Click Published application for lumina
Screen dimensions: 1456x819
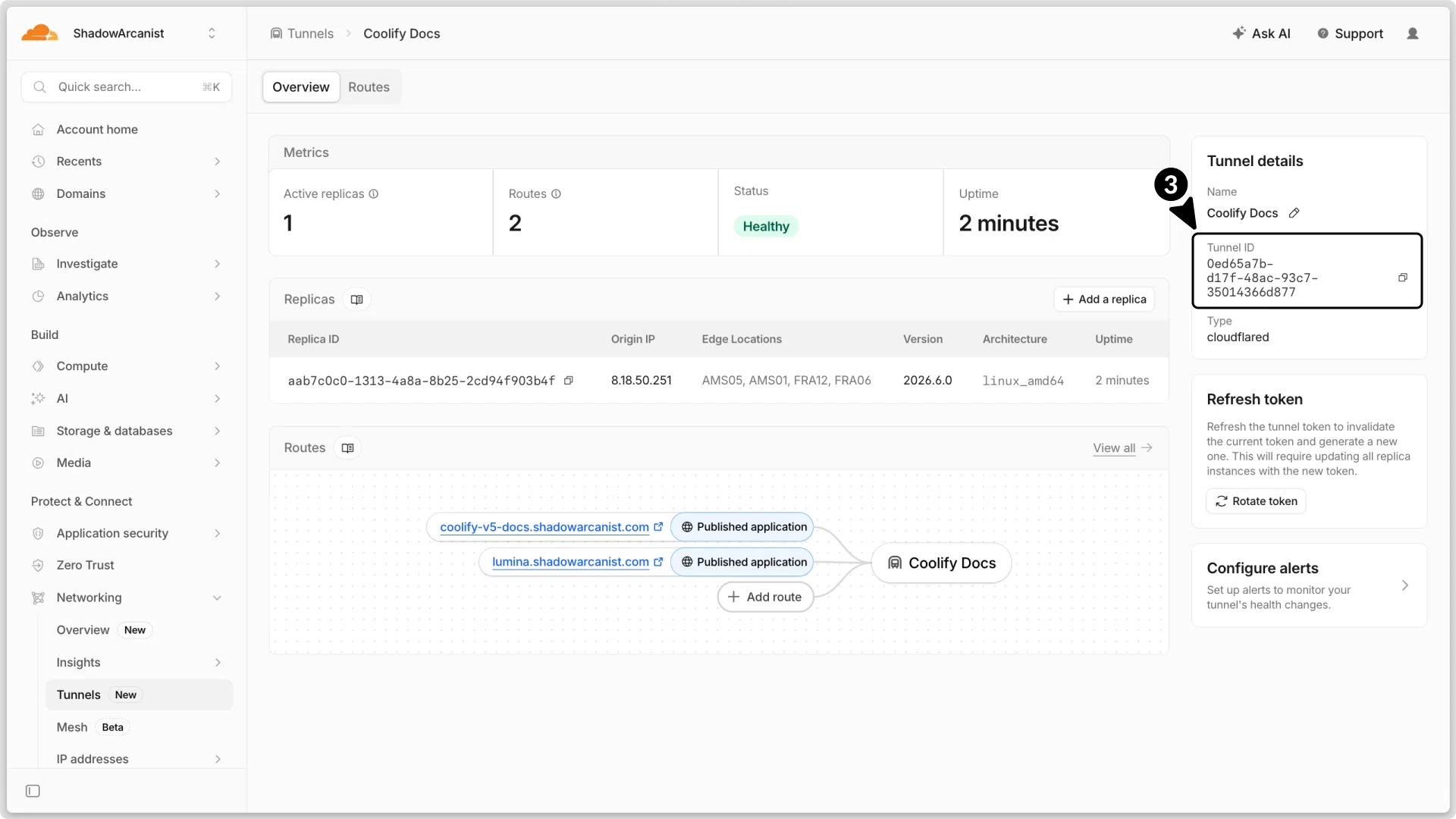click(742, 562)
